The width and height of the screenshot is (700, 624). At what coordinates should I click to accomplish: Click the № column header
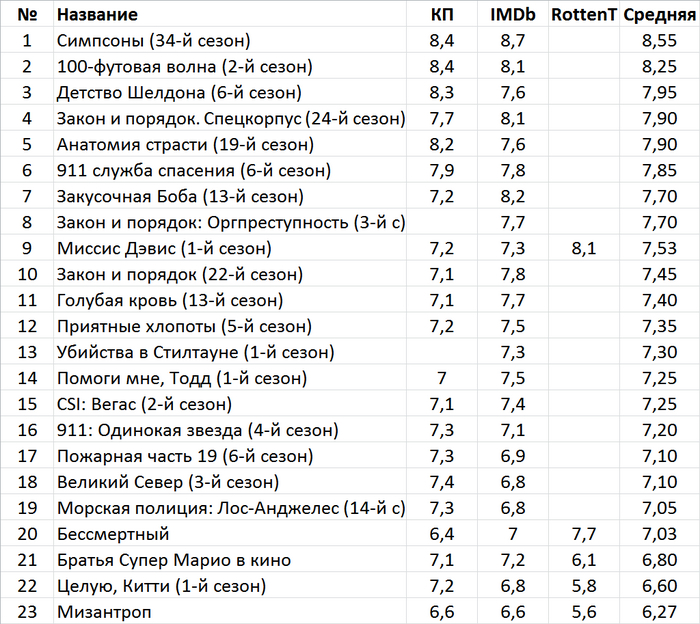click(x=28, y=15)
